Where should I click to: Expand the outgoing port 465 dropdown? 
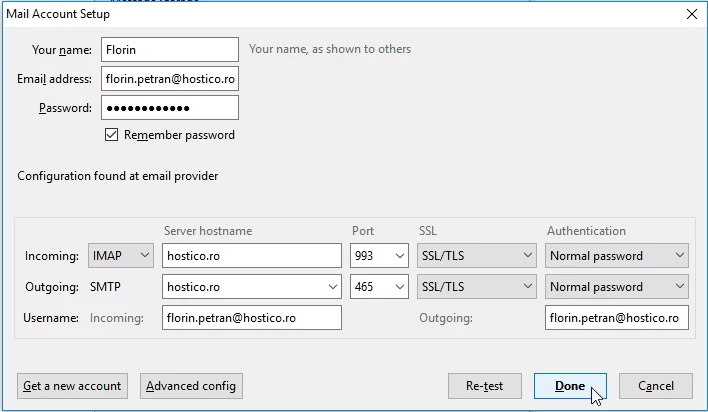point(380,287)
